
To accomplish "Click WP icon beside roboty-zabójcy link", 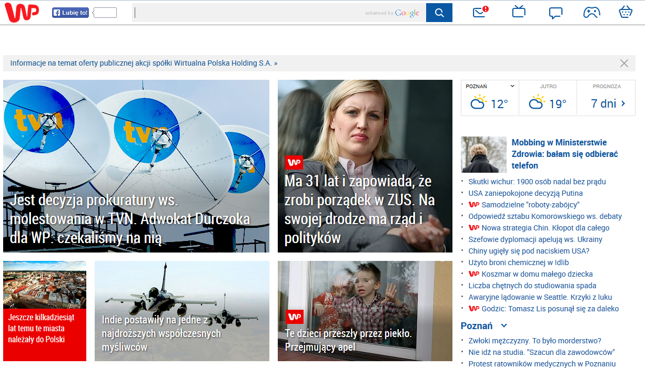I will (x=474, y=204).
